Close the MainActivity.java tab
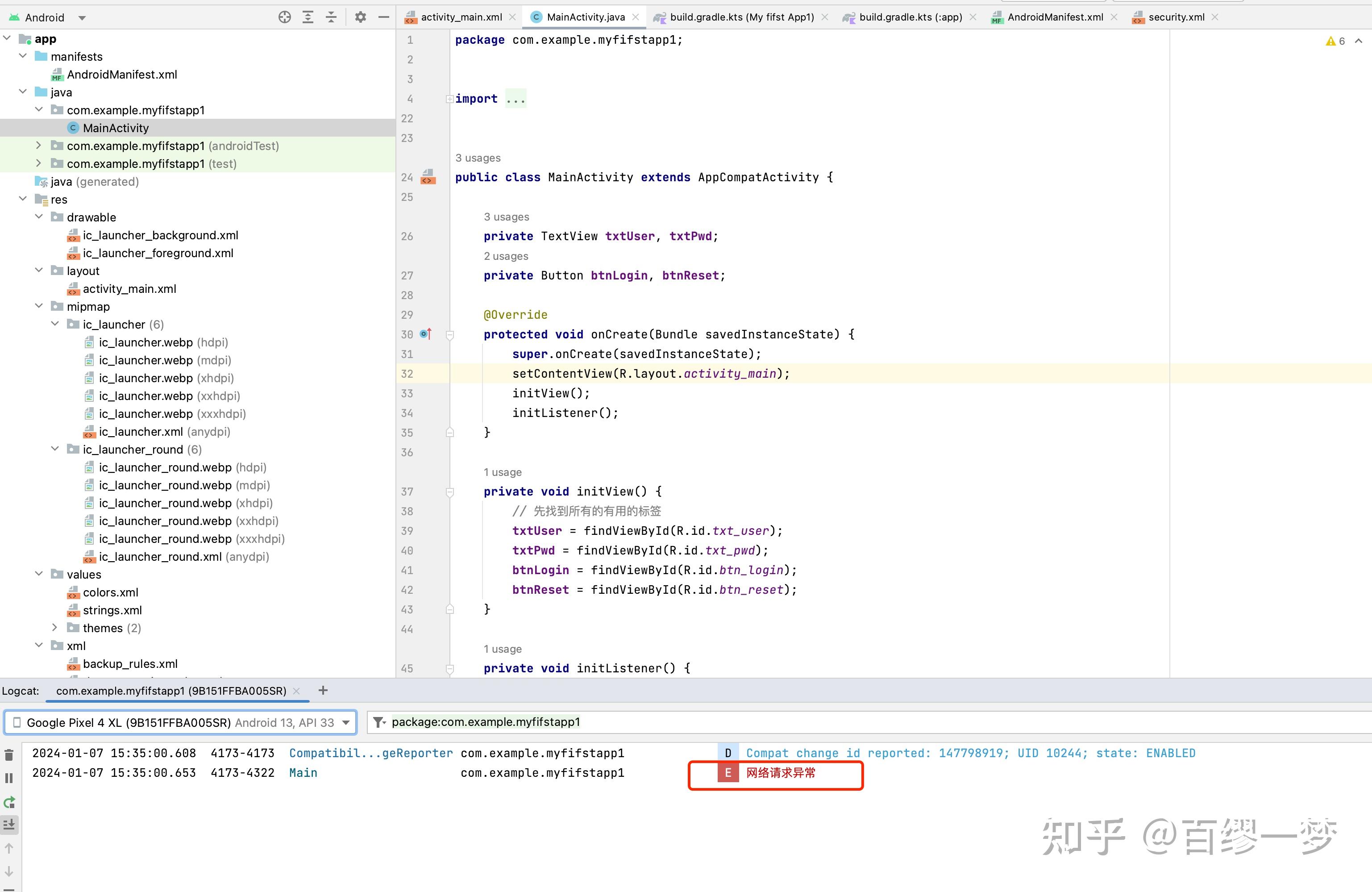Image resolution: width=1372 pixels, height=892 pixels. pos(635,17)
